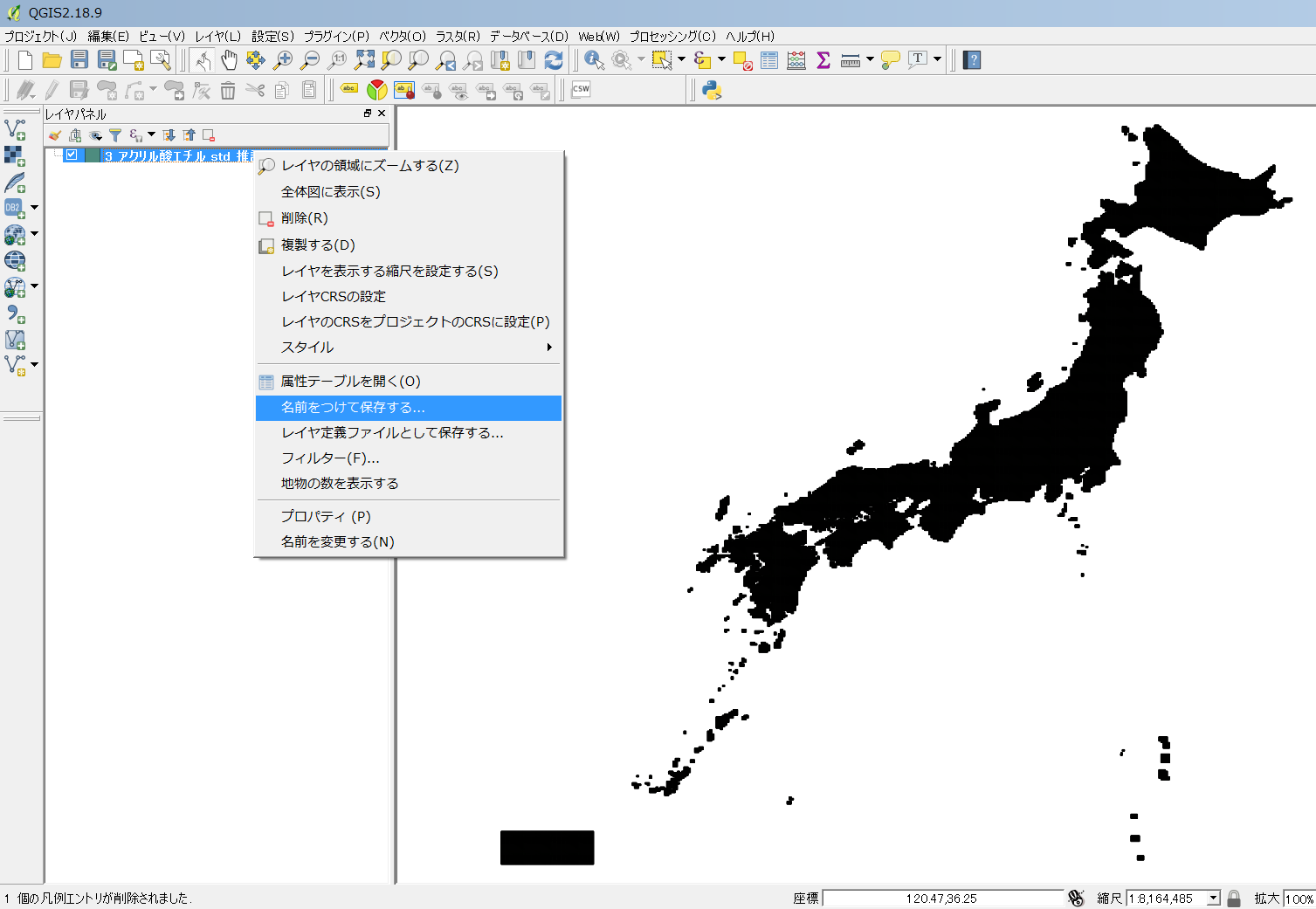Click レイヤCRSの設定 entry
This screenshot has height=909, width=1316.
click(334, 296)
